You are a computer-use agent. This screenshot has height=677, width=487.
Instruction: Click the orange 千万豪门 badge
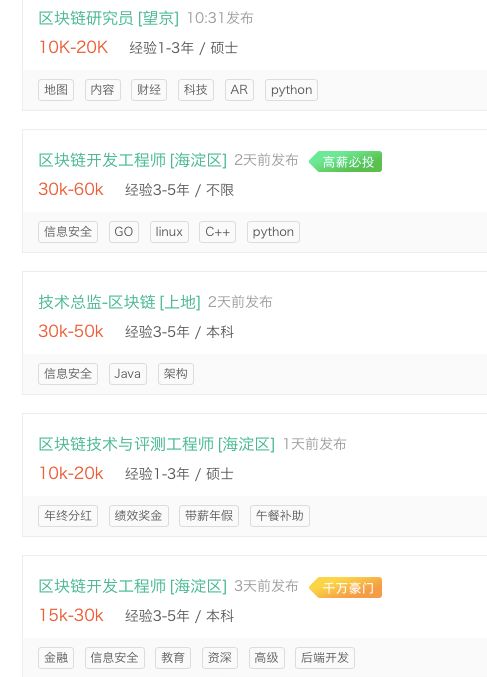point(345,588)
